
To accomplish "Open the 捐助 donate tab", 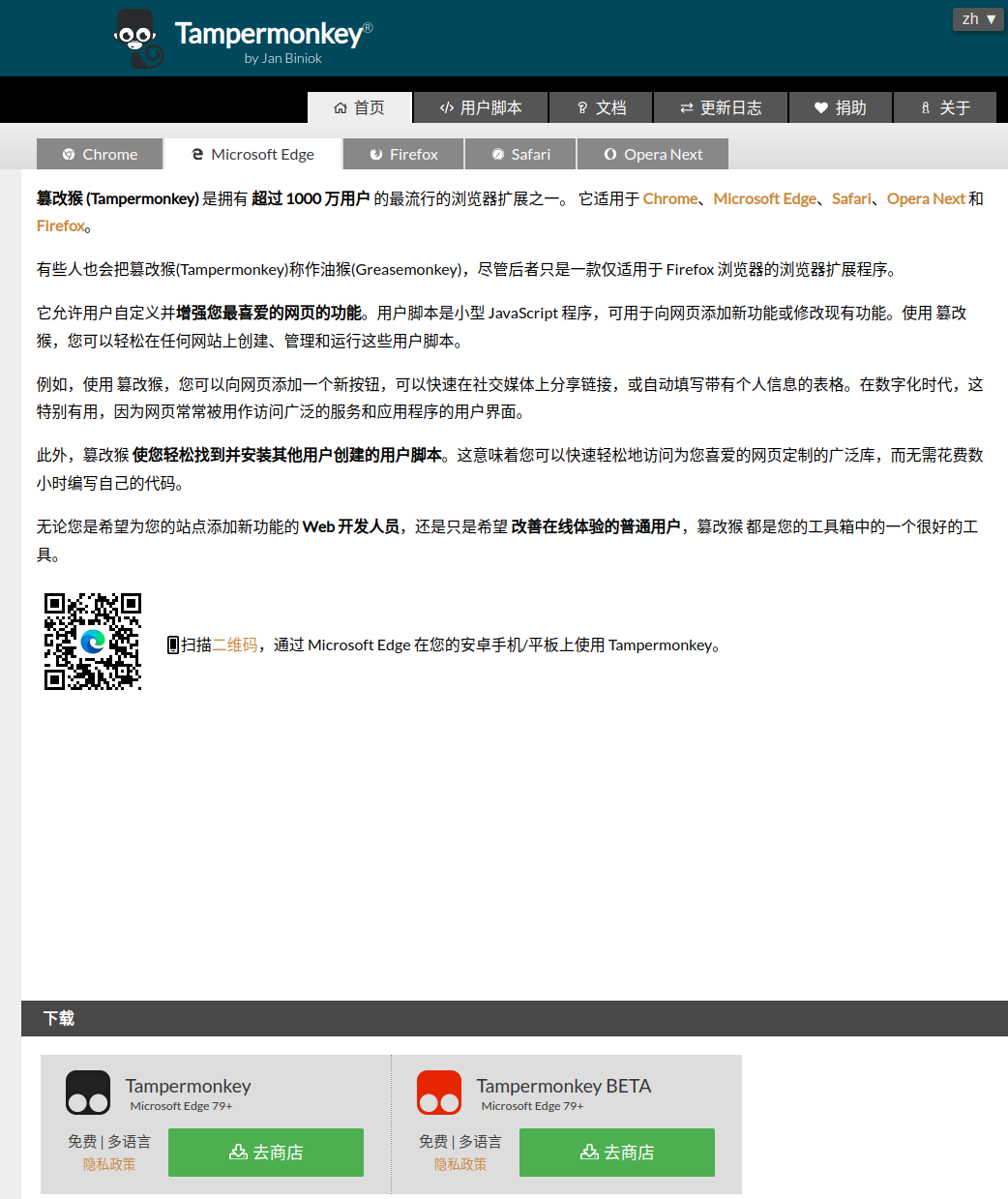I will (841, 107).
